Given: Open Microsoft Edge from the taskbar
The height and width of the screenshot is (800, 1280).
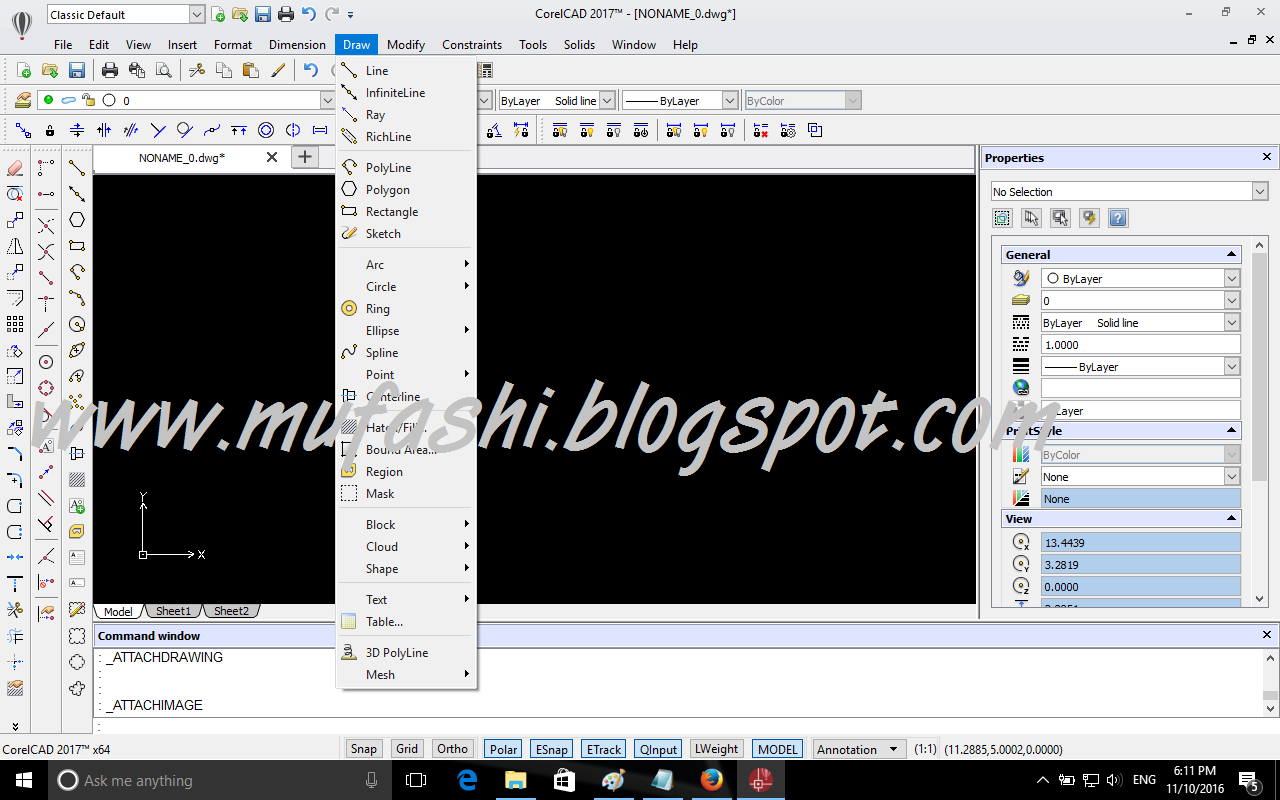Looking at the screenshot, I should (x=467, y=780).
